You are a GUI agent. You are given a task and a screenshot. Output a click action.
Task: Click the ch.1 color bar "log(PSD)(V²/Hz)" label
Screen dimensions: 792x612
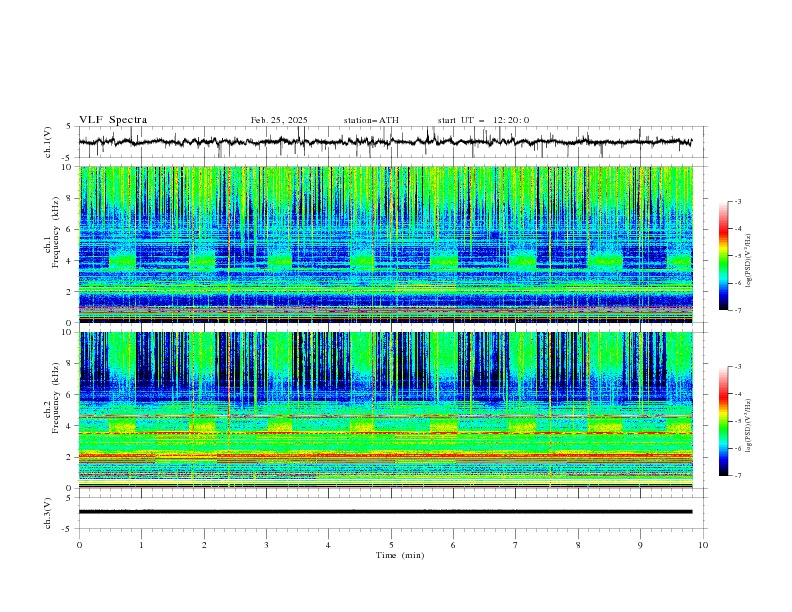749,261
